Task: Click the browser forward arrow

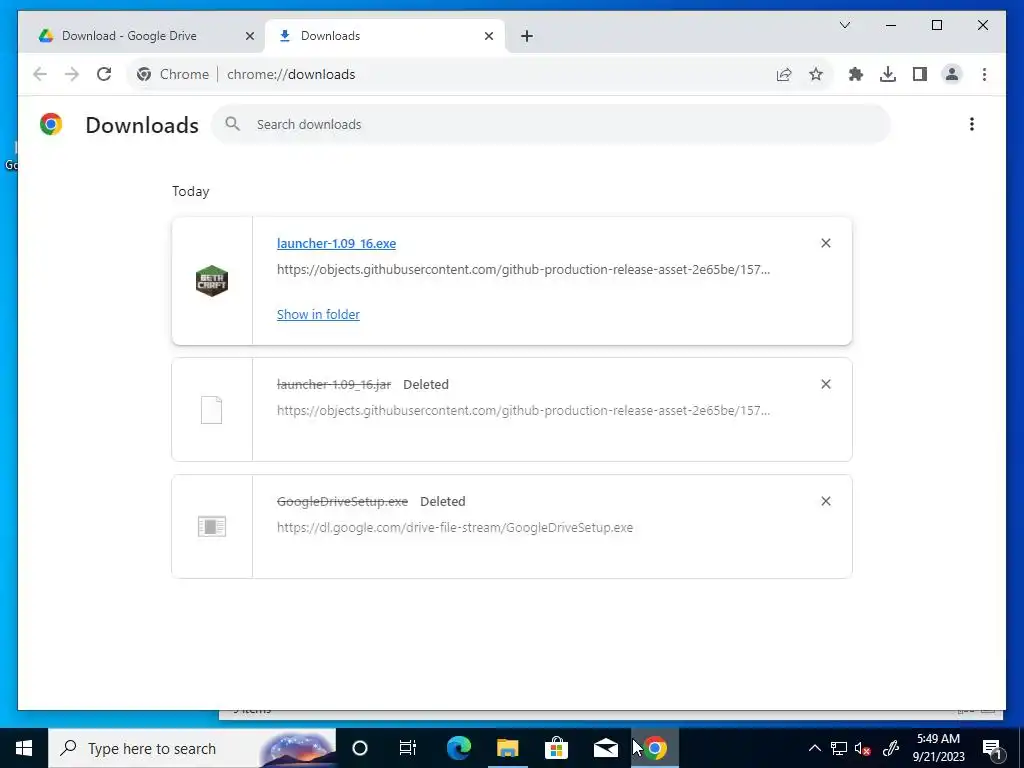Action: (72, 74)
